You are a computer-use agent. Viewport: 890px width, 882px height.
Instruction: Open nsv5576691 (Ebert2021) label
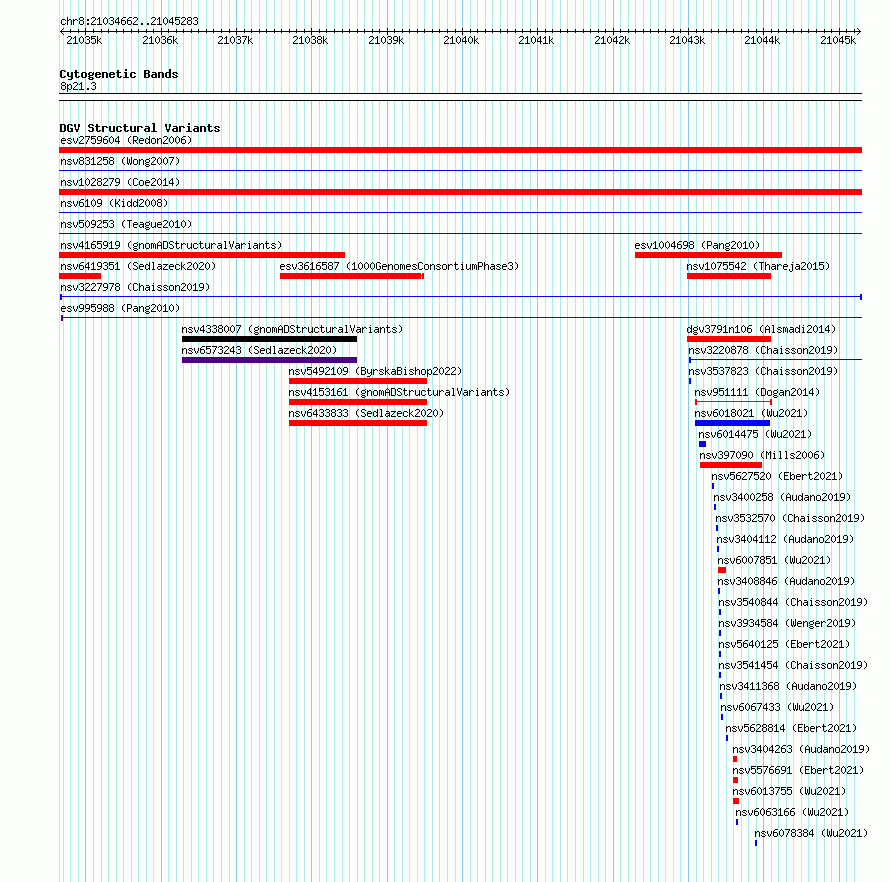click(x=798, y=770)
